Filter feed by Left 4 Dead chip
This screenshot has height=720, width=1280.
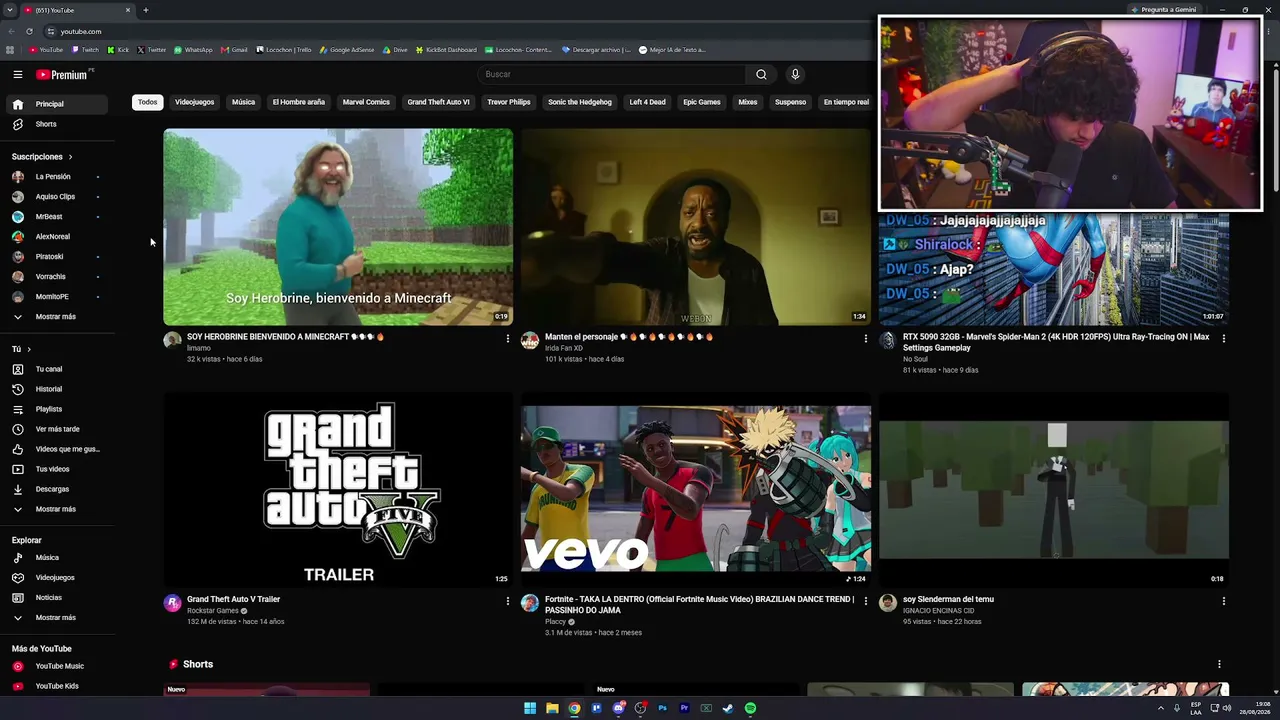click(647, 102)
